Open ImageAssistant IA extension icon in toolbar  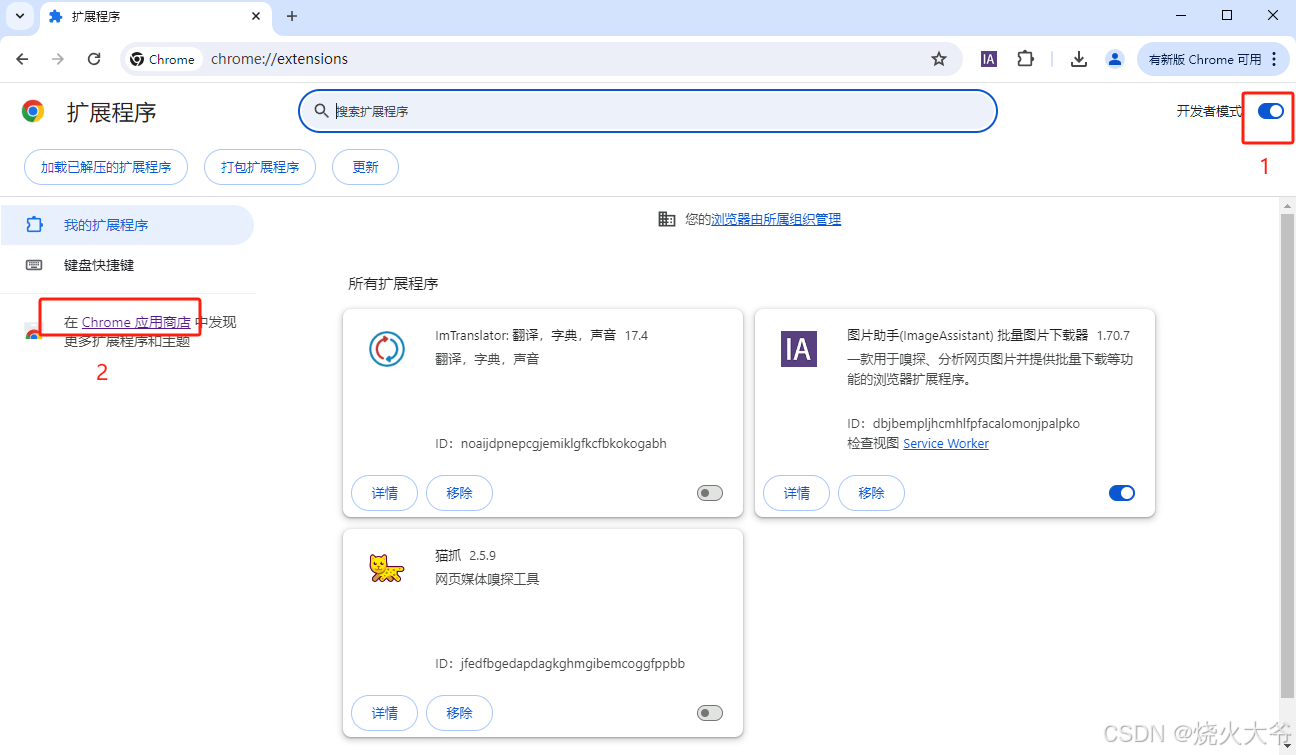point(988,59)
